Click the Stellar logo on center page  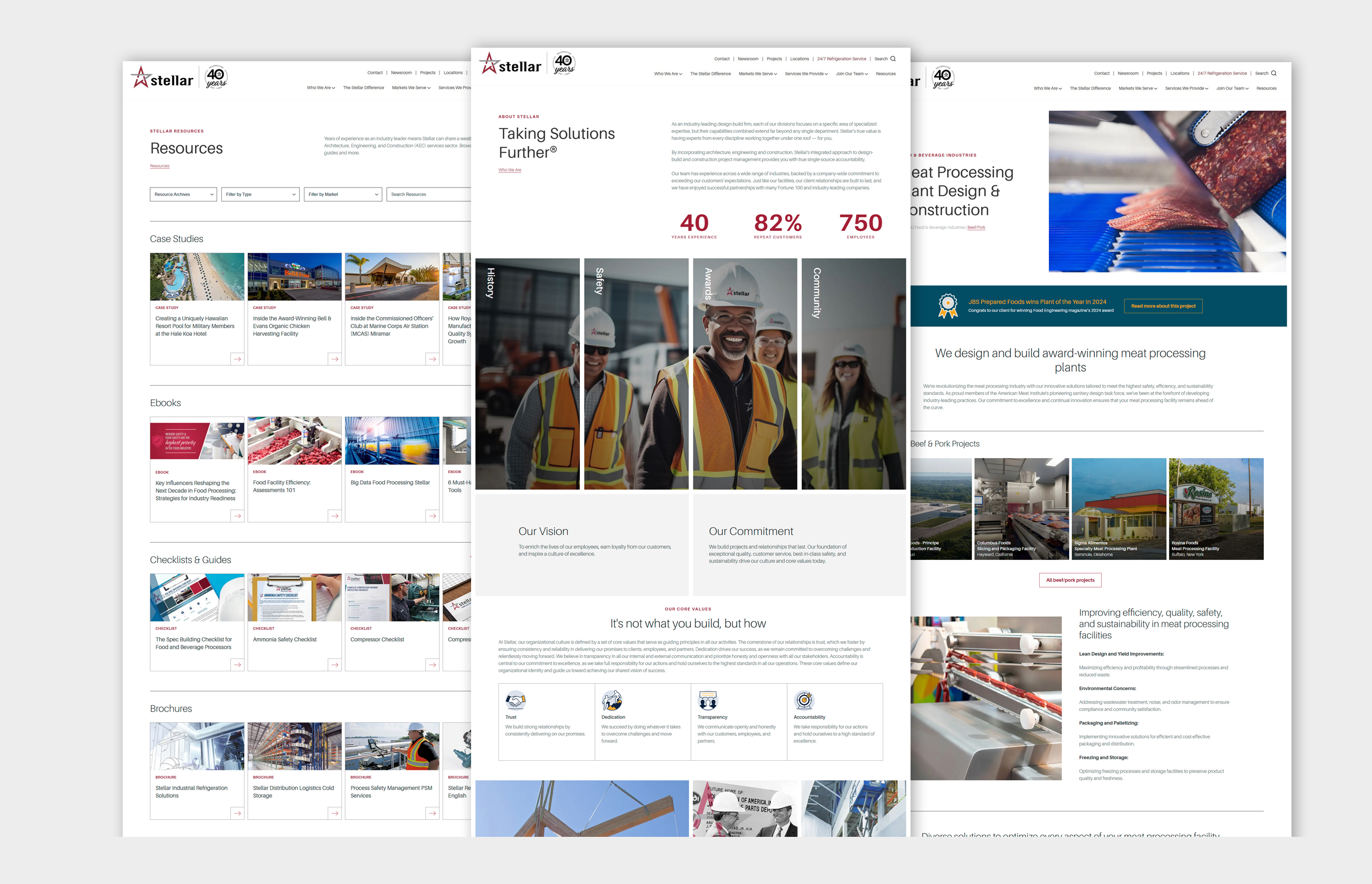(510, 64)
